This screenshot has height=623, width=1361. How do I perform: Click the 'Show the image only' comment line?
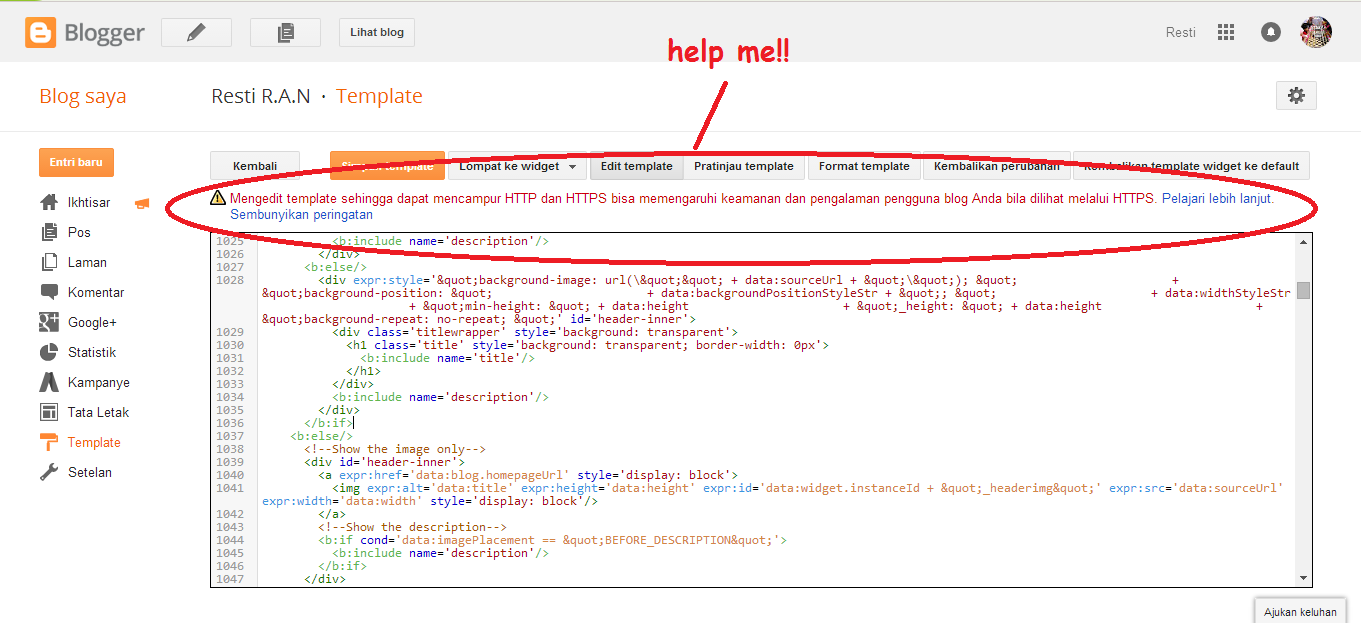point(395,449)
